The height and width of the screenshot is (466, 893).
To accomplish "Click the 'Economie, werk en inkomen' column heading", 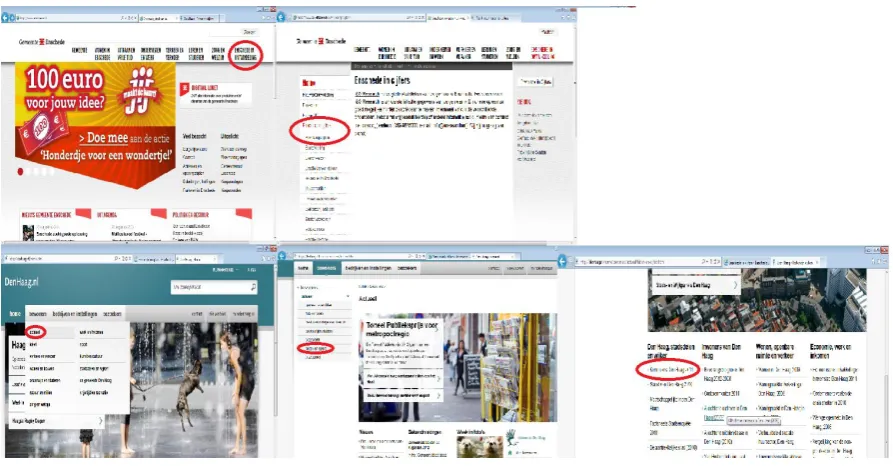I will tap(831, 351).
